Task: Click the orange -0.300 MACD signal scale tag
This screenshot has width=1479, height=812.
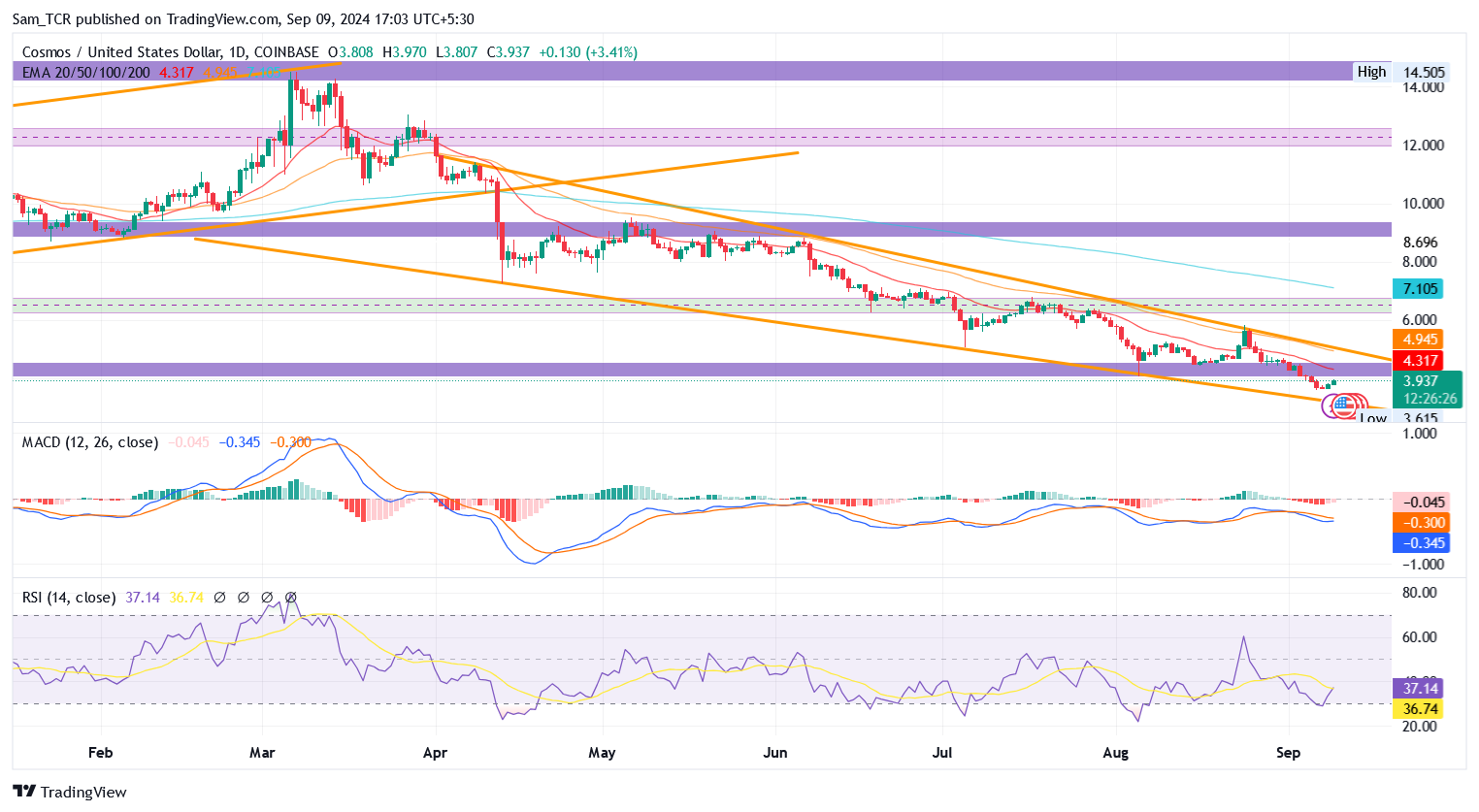Action: click(1421, 523)
